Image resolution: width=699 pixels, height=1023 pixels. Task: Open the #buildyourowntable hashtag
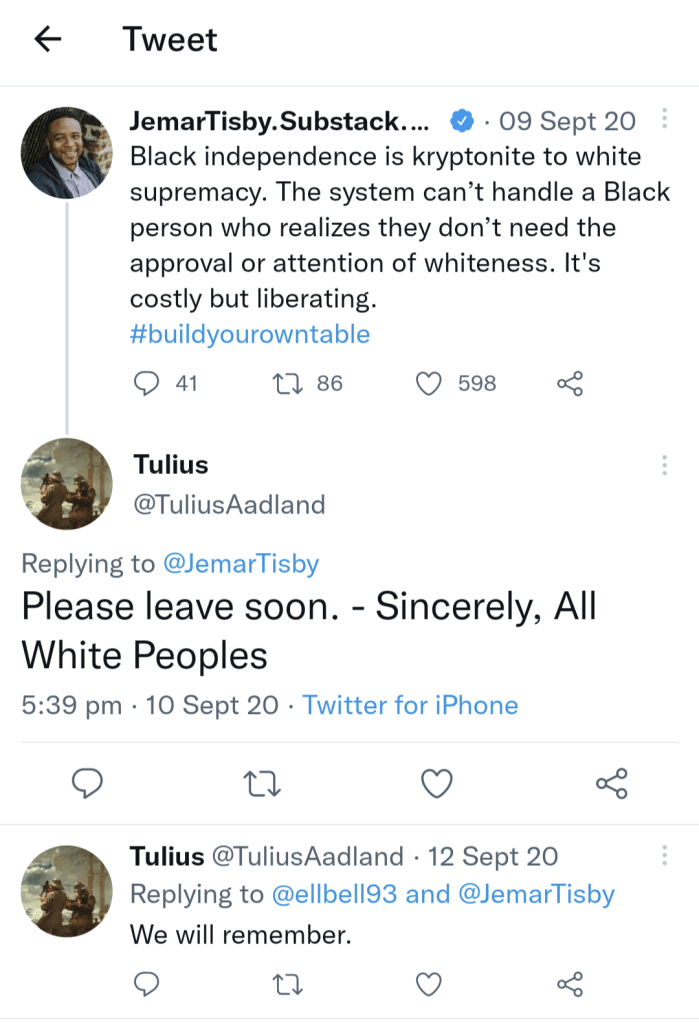pyautogui.click(x=250, y=334)
